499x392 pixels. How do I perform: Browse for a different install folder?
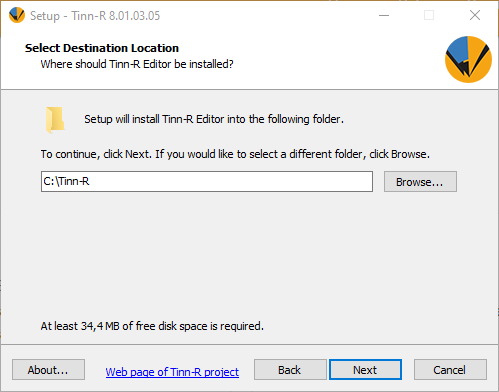[420, 182]
